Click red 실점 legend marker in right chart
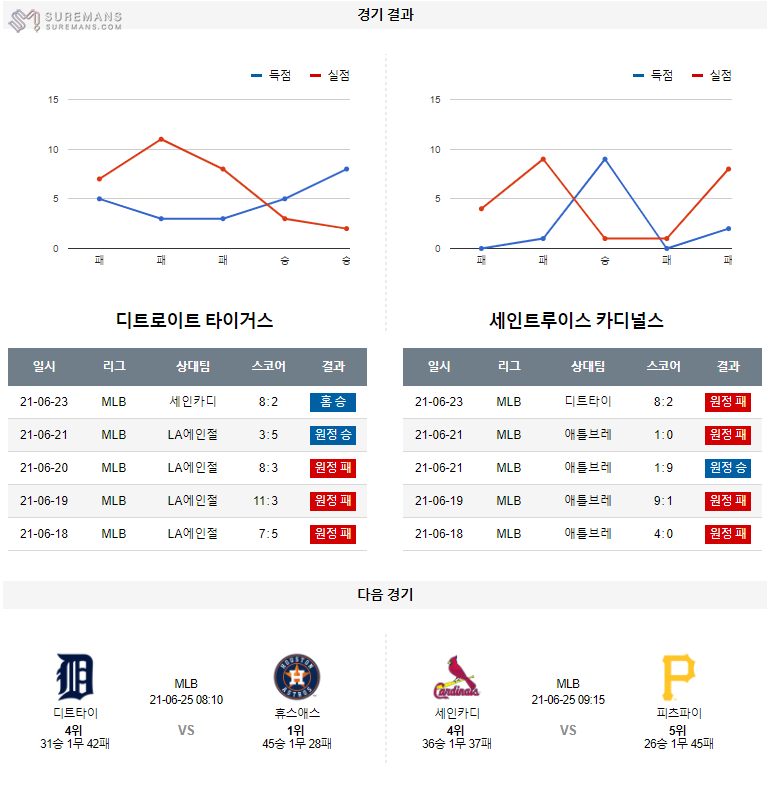This screenshot has height=787, width=768. tap(697, 75)
